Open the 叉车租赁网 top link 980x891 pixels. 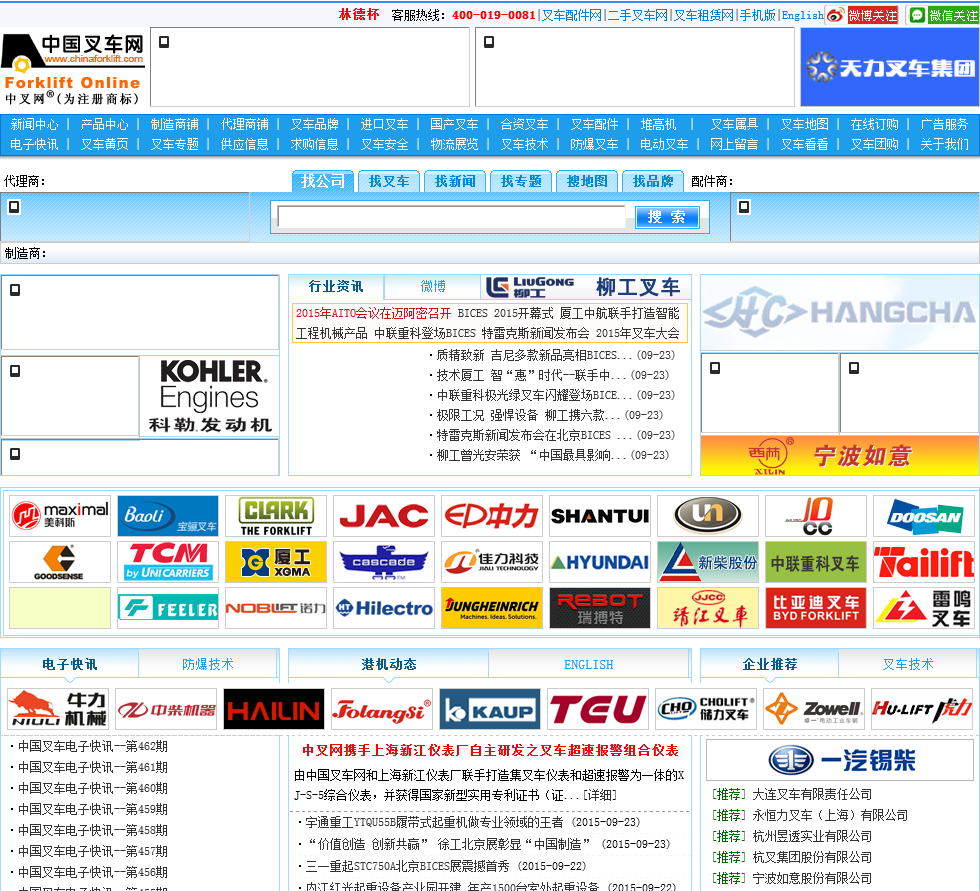pos(704,15)
